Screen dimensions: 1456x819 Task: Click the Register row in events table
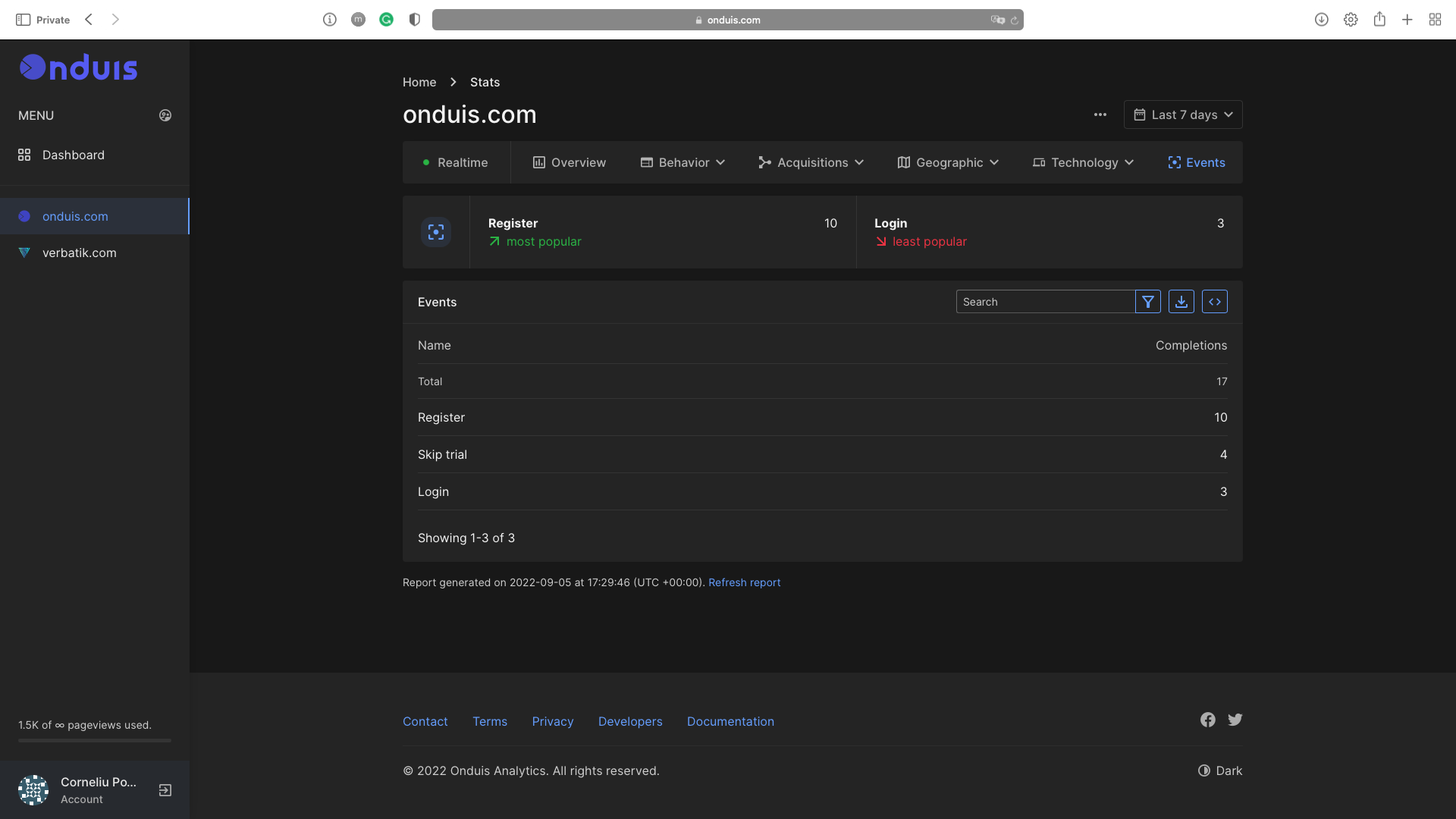point(822,417)
